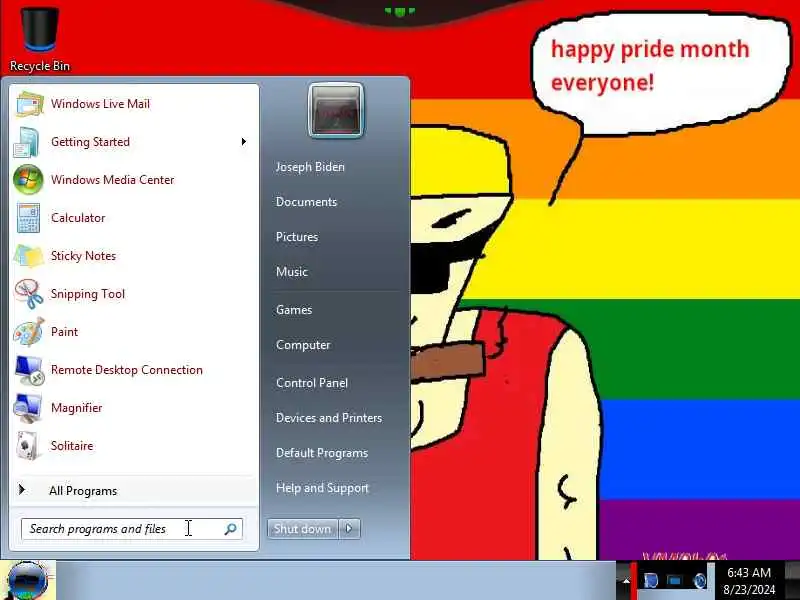Click the Calculator icon
The height and width of the screenshot is (600, 800).
[x=28, y=218]
